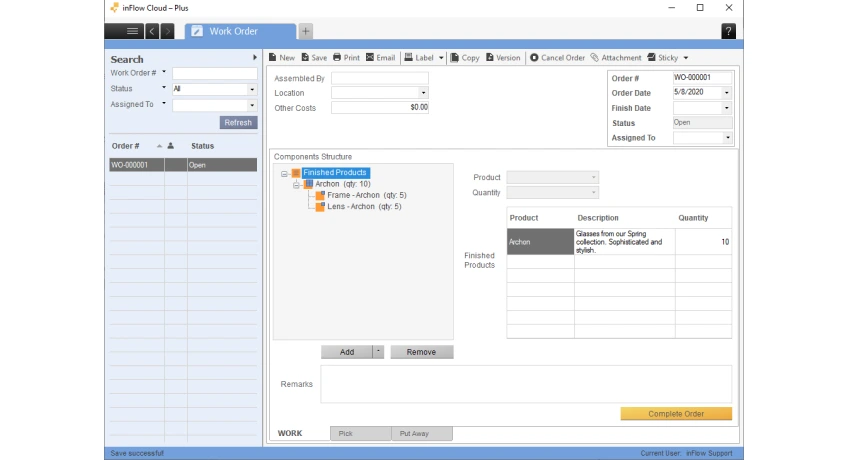The height and width of the screenshot is (460, 847).
Task: Open the Assigned To dropdown in order details
Action: point(728,138)
